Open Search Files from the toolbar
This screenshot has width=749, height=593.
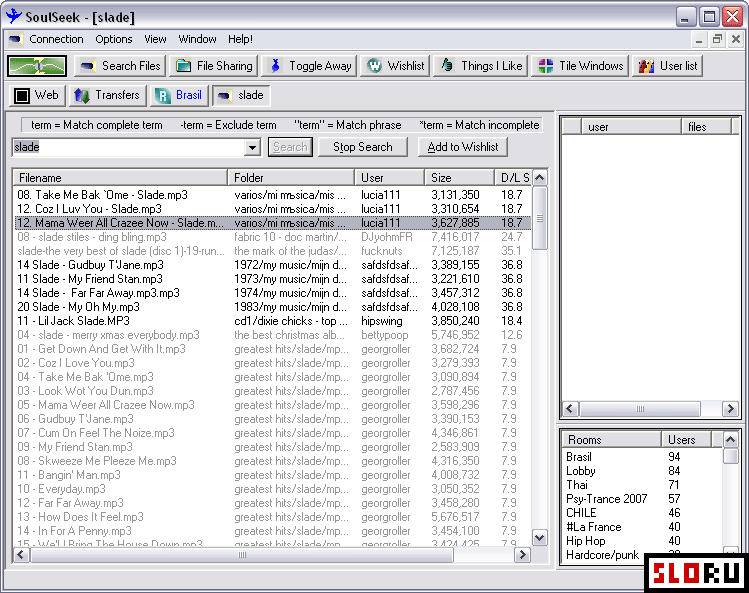pyautogui.click(x=120, y=66)
